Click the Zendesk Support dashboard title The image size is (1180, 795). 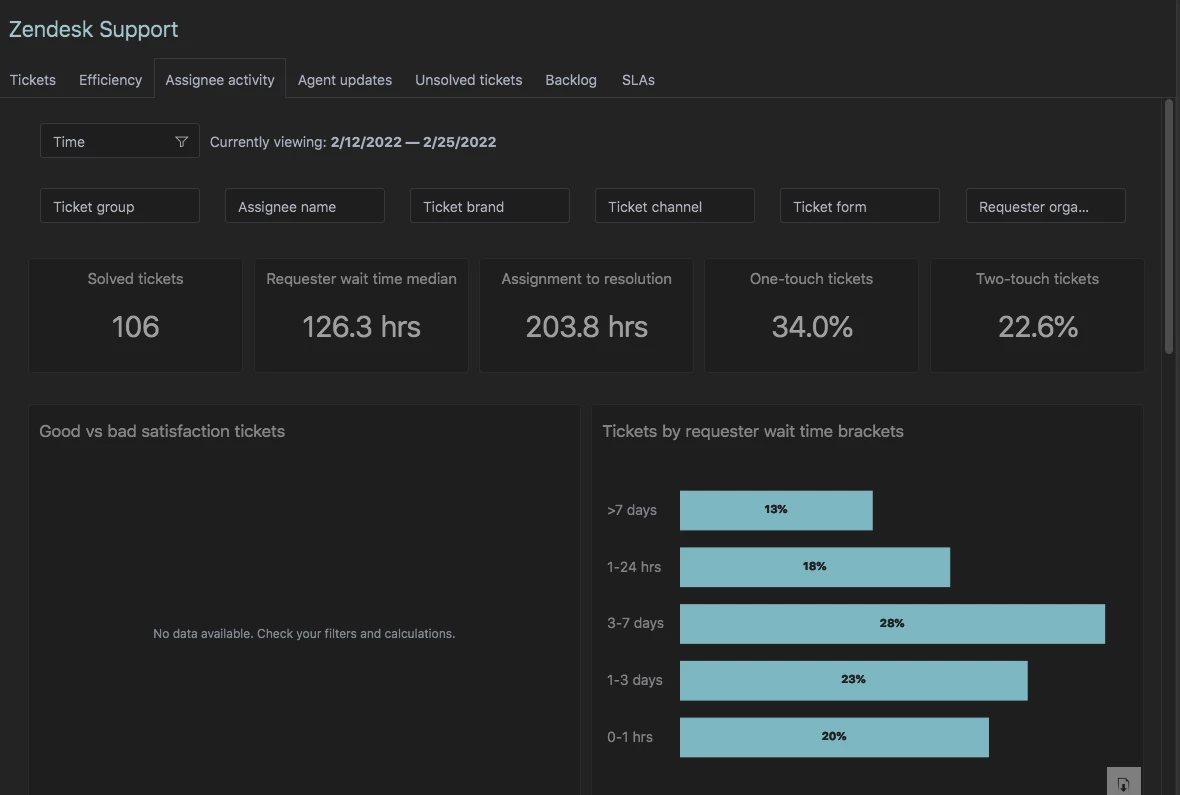coord(93,29)
